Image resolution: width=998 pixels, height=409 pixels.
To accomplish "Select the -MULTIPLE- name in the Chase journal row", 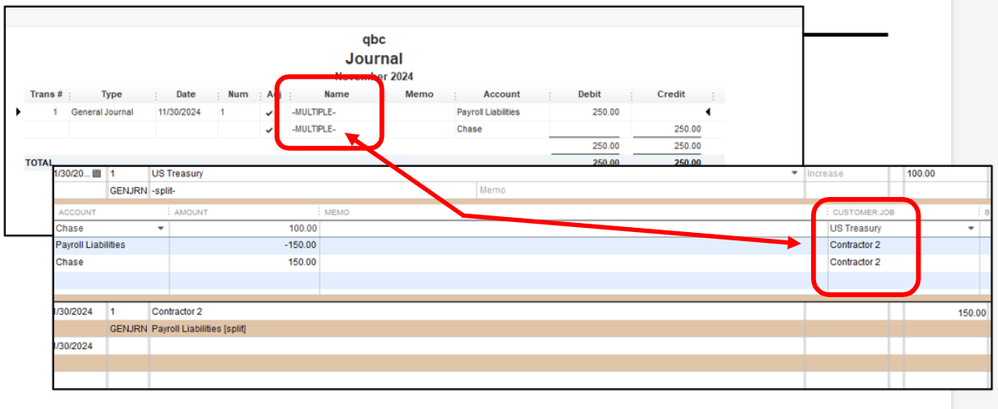I will 313,129.
